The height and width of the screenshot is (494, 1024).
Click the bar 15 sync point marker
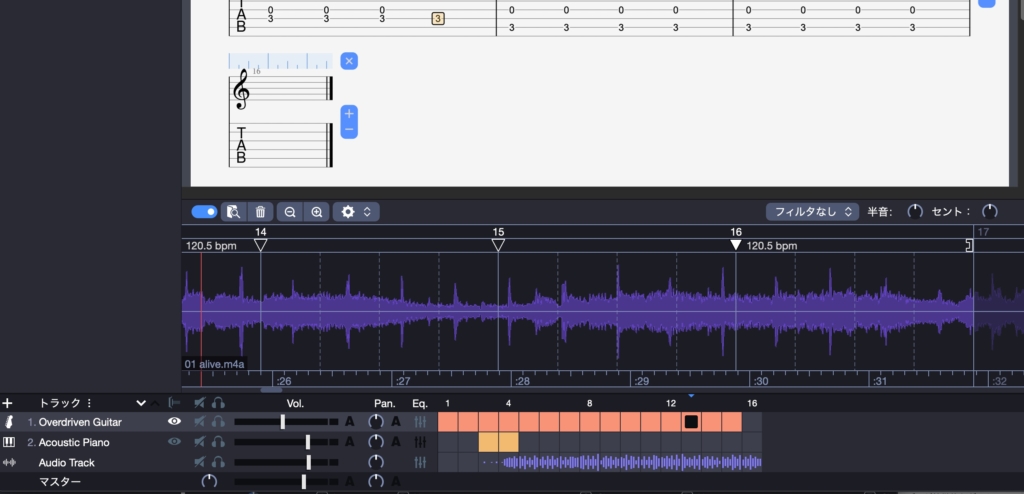pyautogui.click(x=498, y=245)
